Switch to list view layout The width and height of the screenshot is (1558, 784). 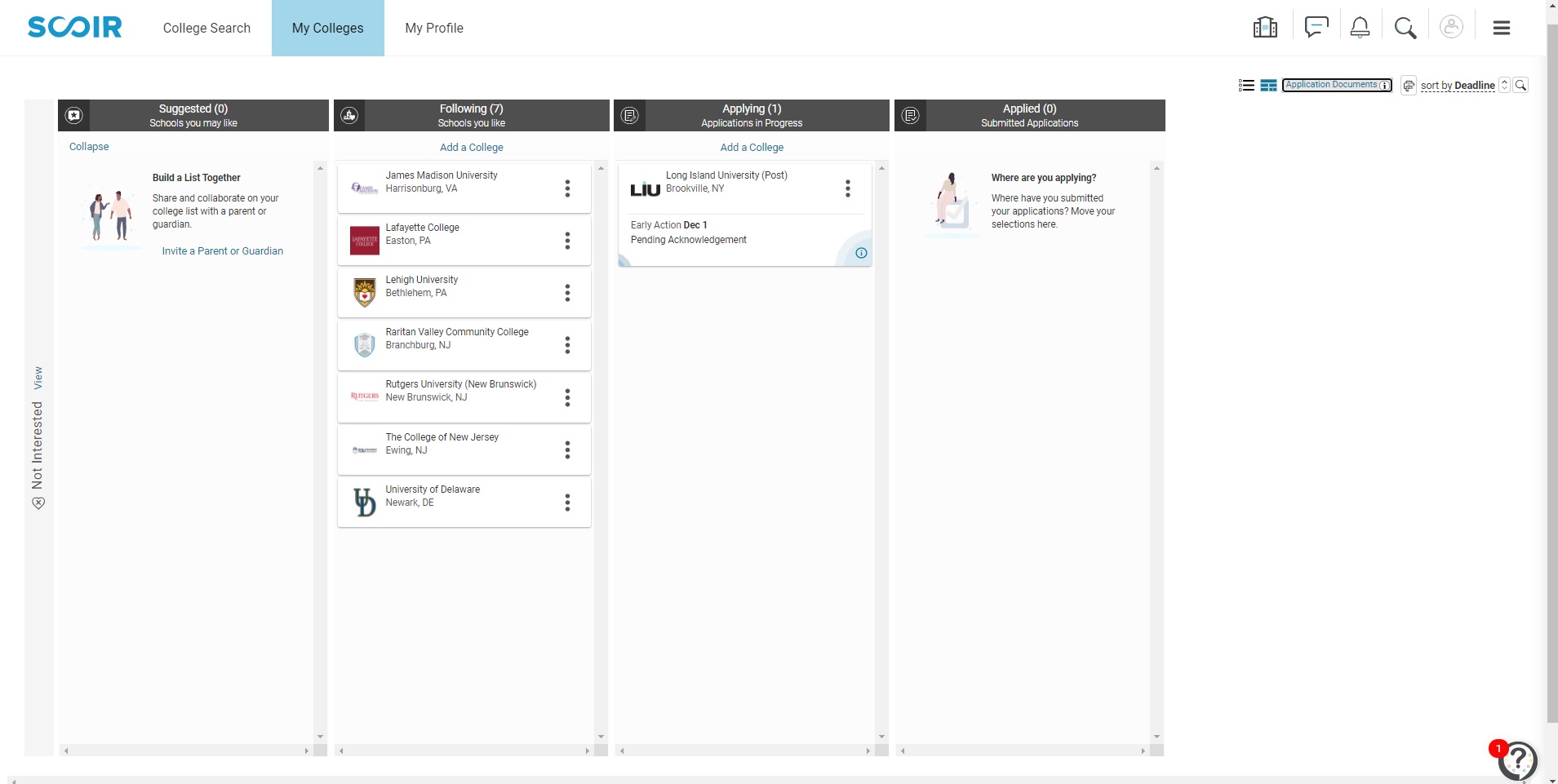[1246, 85]
